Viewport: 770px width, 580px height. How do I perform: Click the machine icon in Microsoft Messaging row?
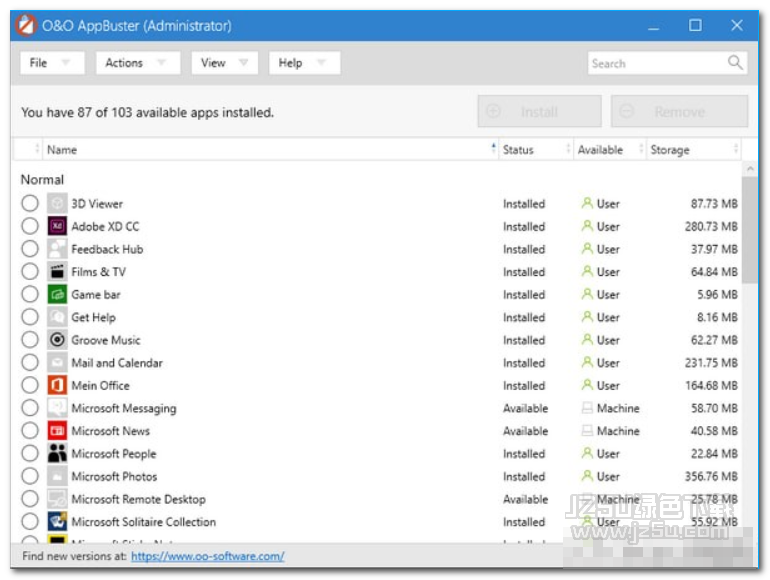click(x=587, y=408)
